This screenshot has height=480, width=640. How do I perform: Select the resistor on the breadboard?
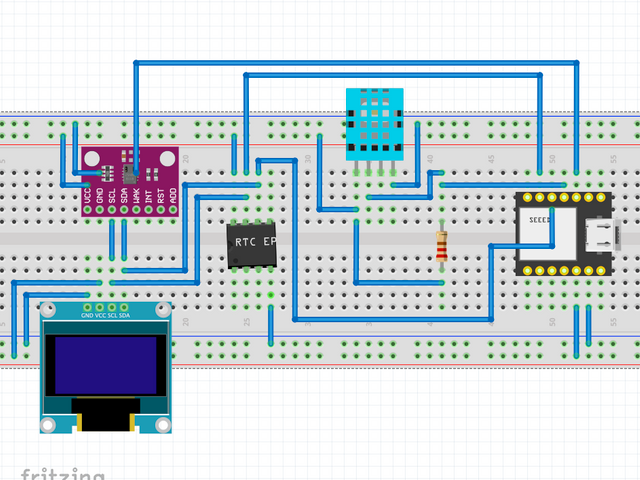442,246
